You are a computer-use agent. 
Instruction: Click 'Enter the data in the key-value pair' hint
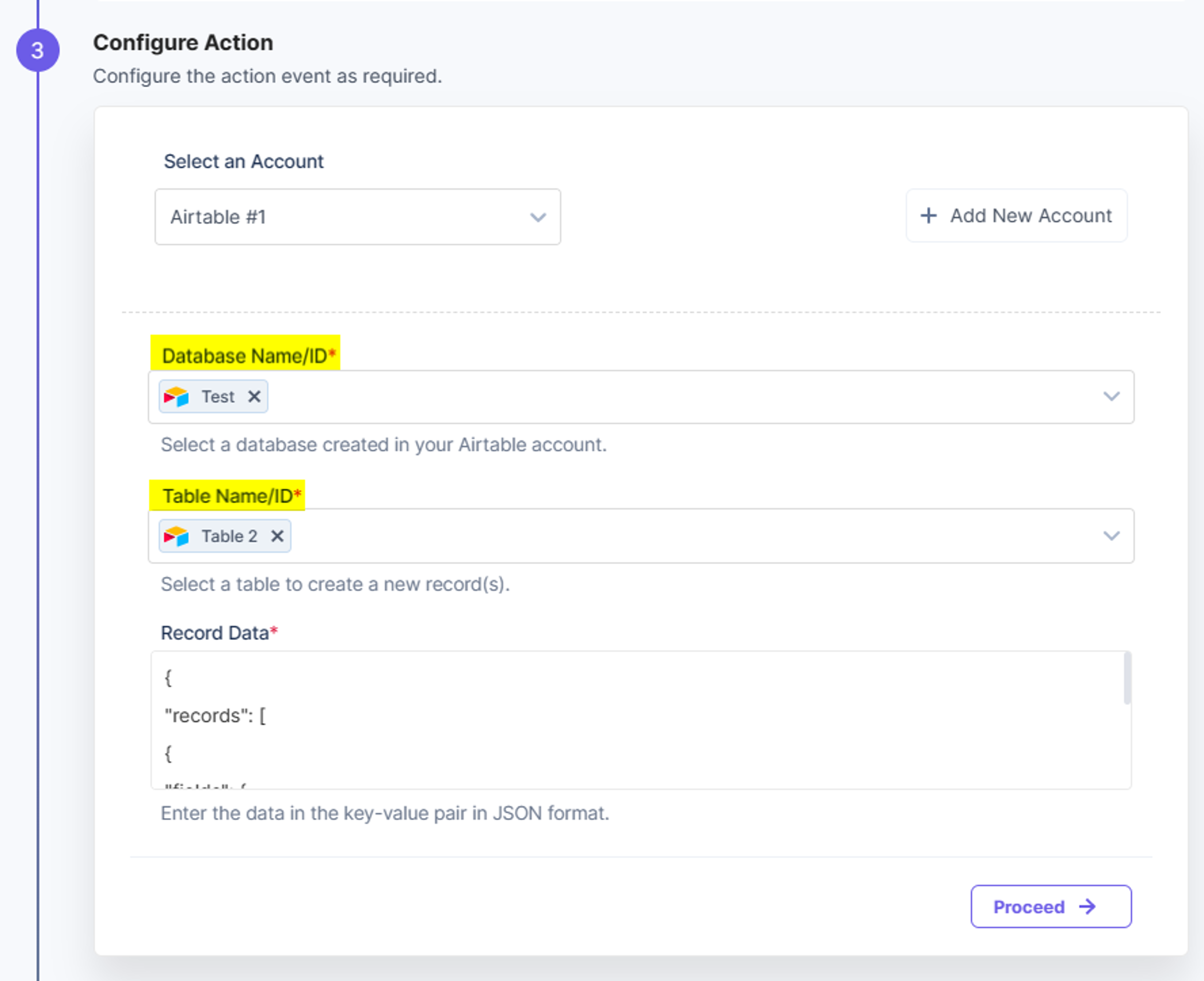385,813
